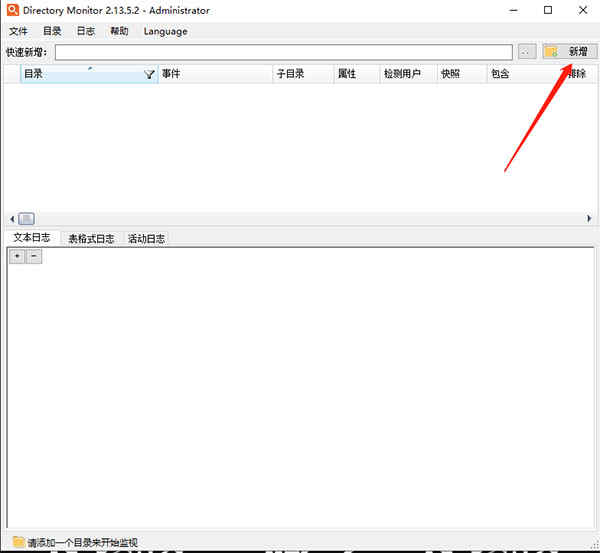The image size is (600, 553).
Task: Click the 快照 column header
Action: click(x=462, y=74)
